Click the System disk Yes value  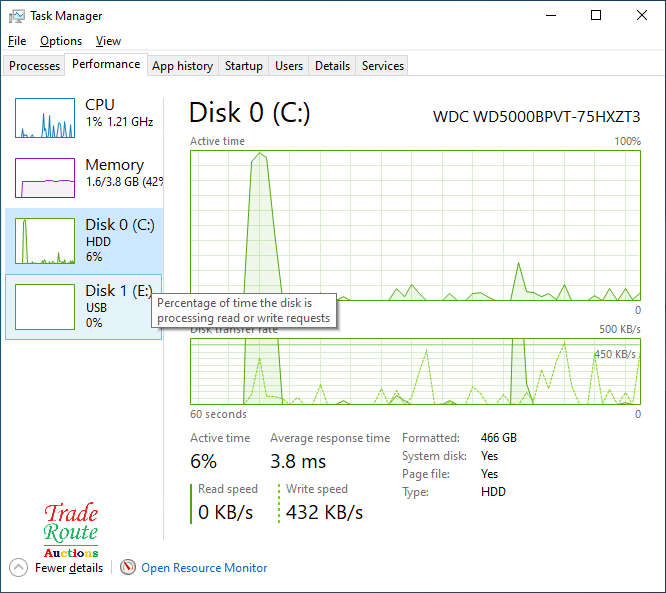tap(489, 456)
